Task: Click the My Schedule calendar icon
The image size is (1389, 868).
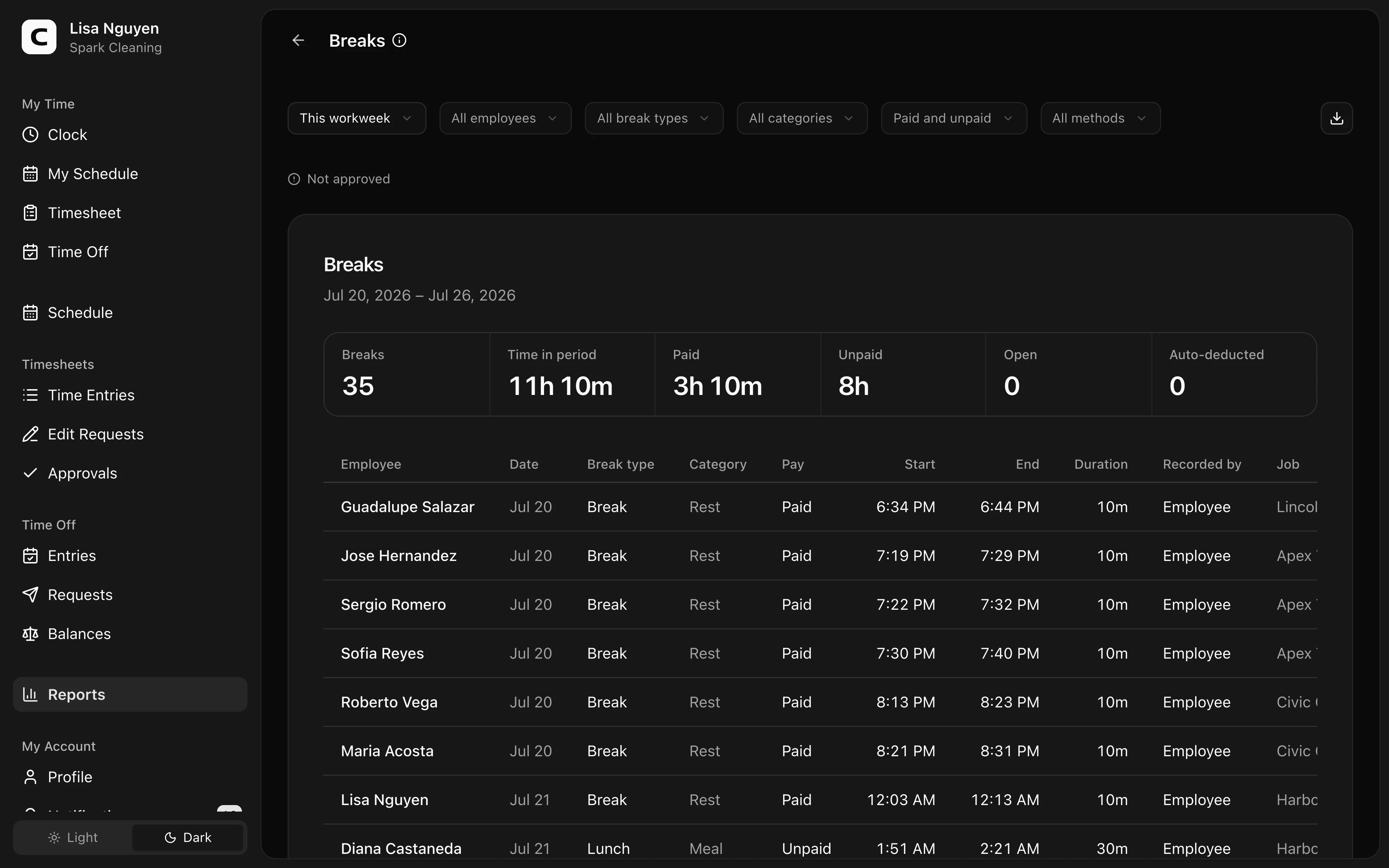Action: click(30, 174)
